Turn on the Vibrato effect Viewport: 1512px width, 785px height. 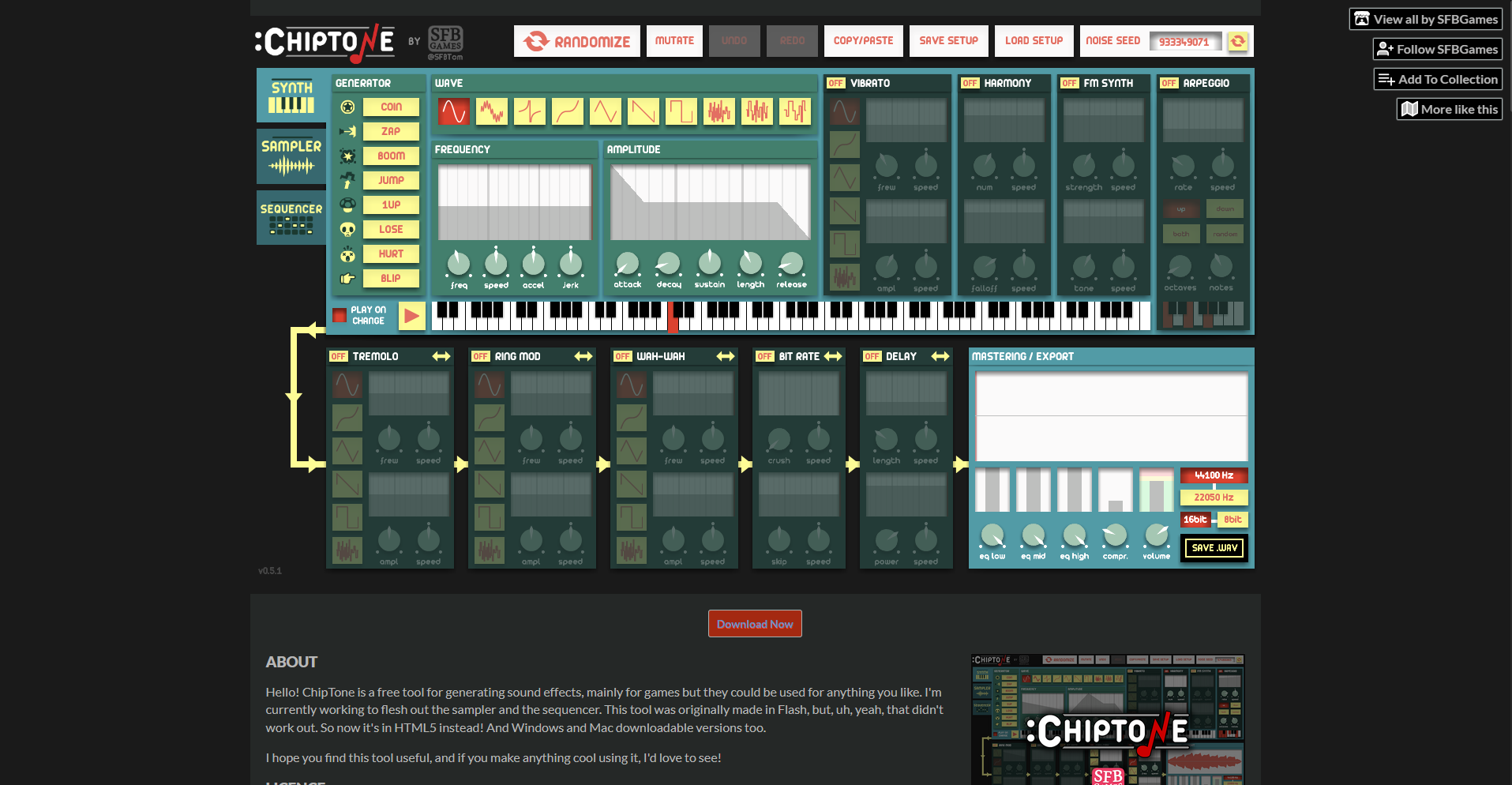(835, 83)
